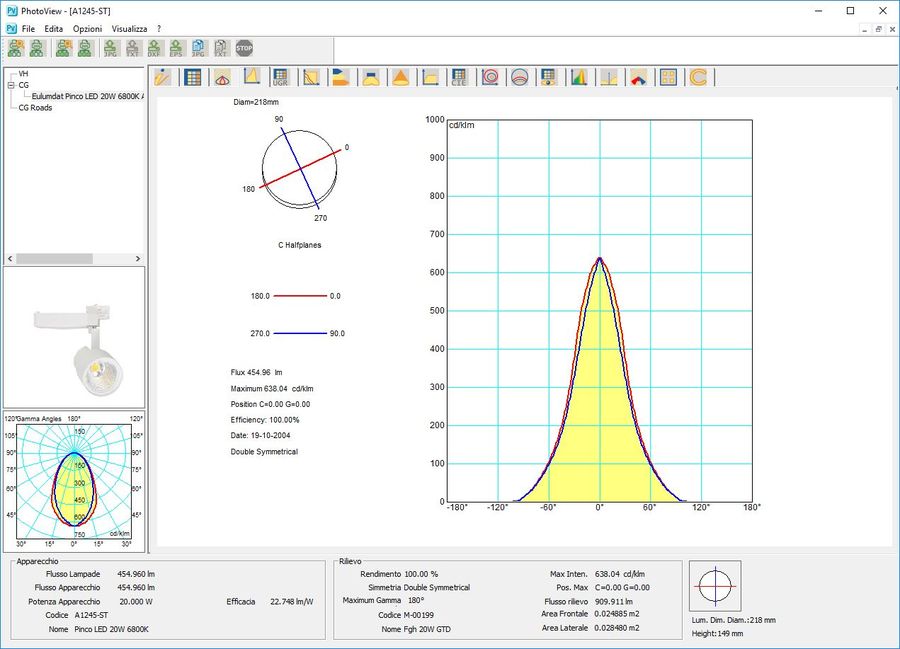
Task: Show the orange light cone diagram
Action: click(x=401, y=77)
